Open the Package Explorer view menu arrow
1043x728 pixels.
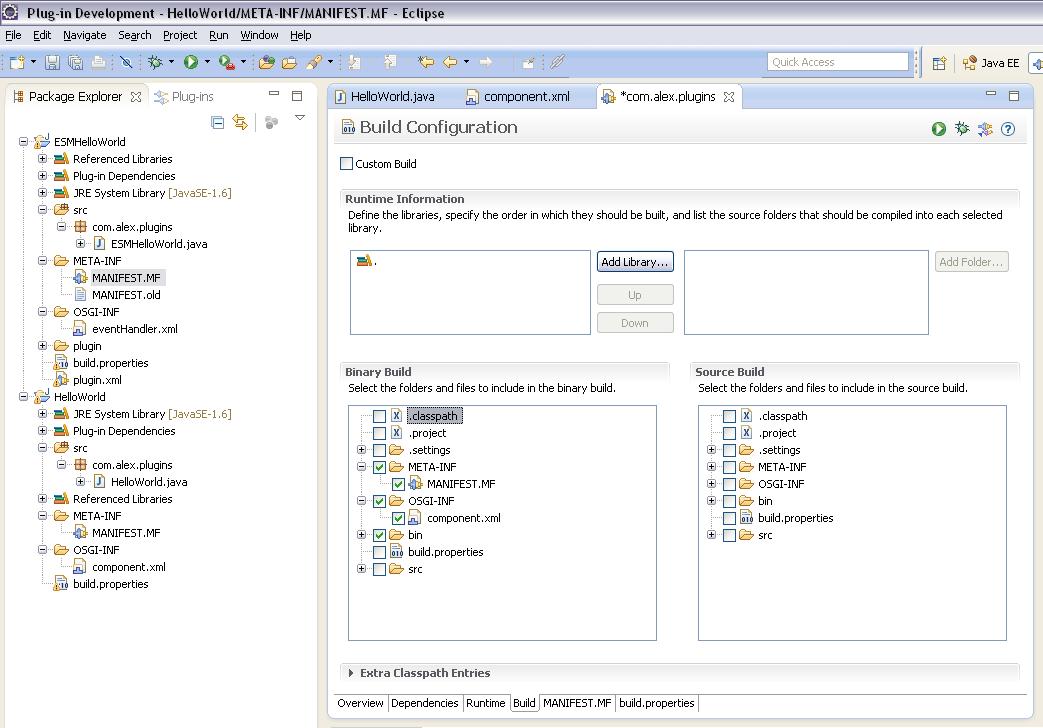(x=300, y=118)
